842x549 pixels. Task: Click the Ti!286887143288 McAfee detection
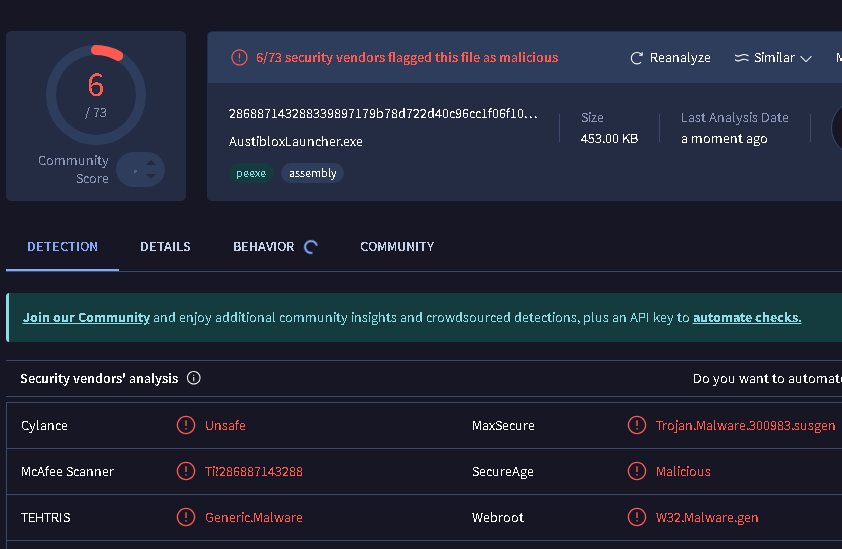[253, 472]
